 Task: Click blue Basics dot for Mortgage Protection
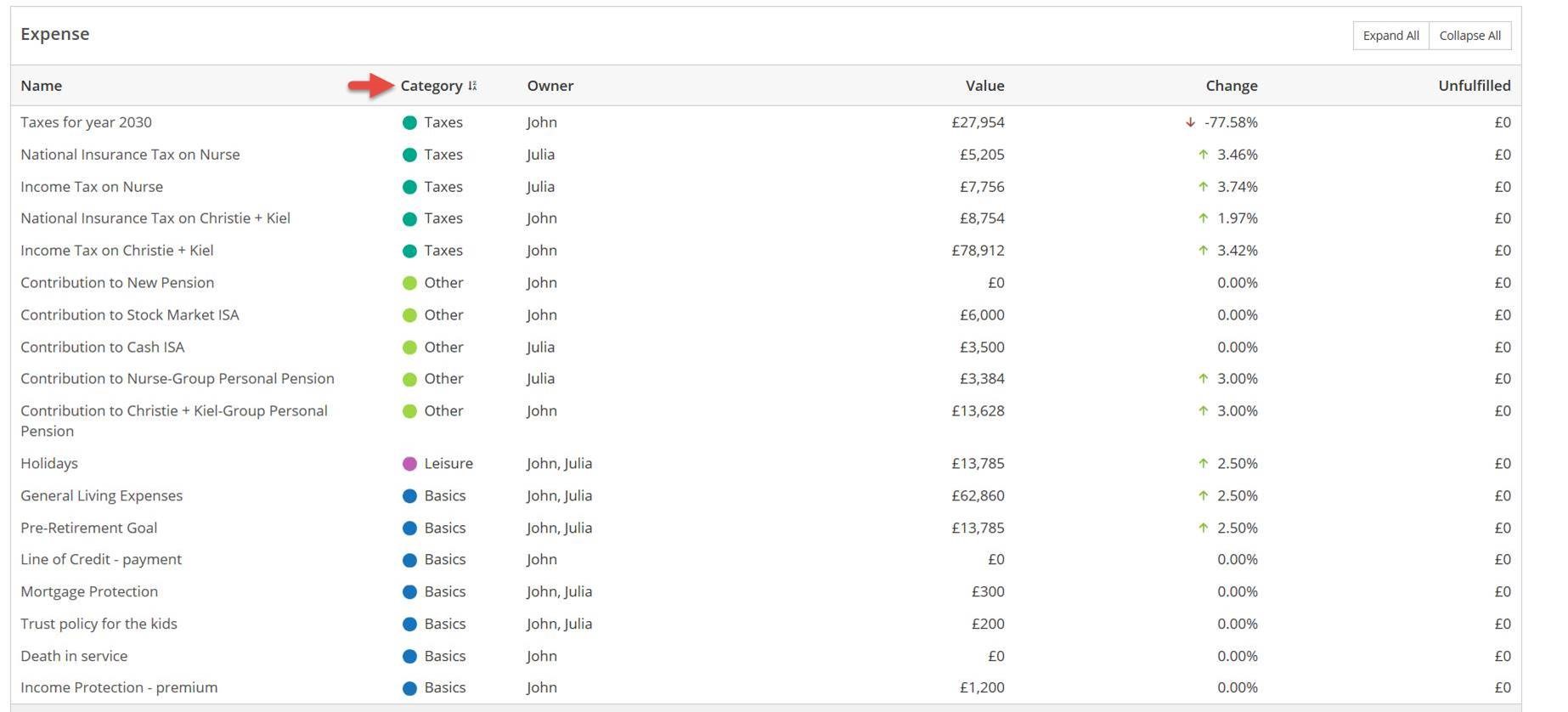pyautogui.click(x=409, y=592)
